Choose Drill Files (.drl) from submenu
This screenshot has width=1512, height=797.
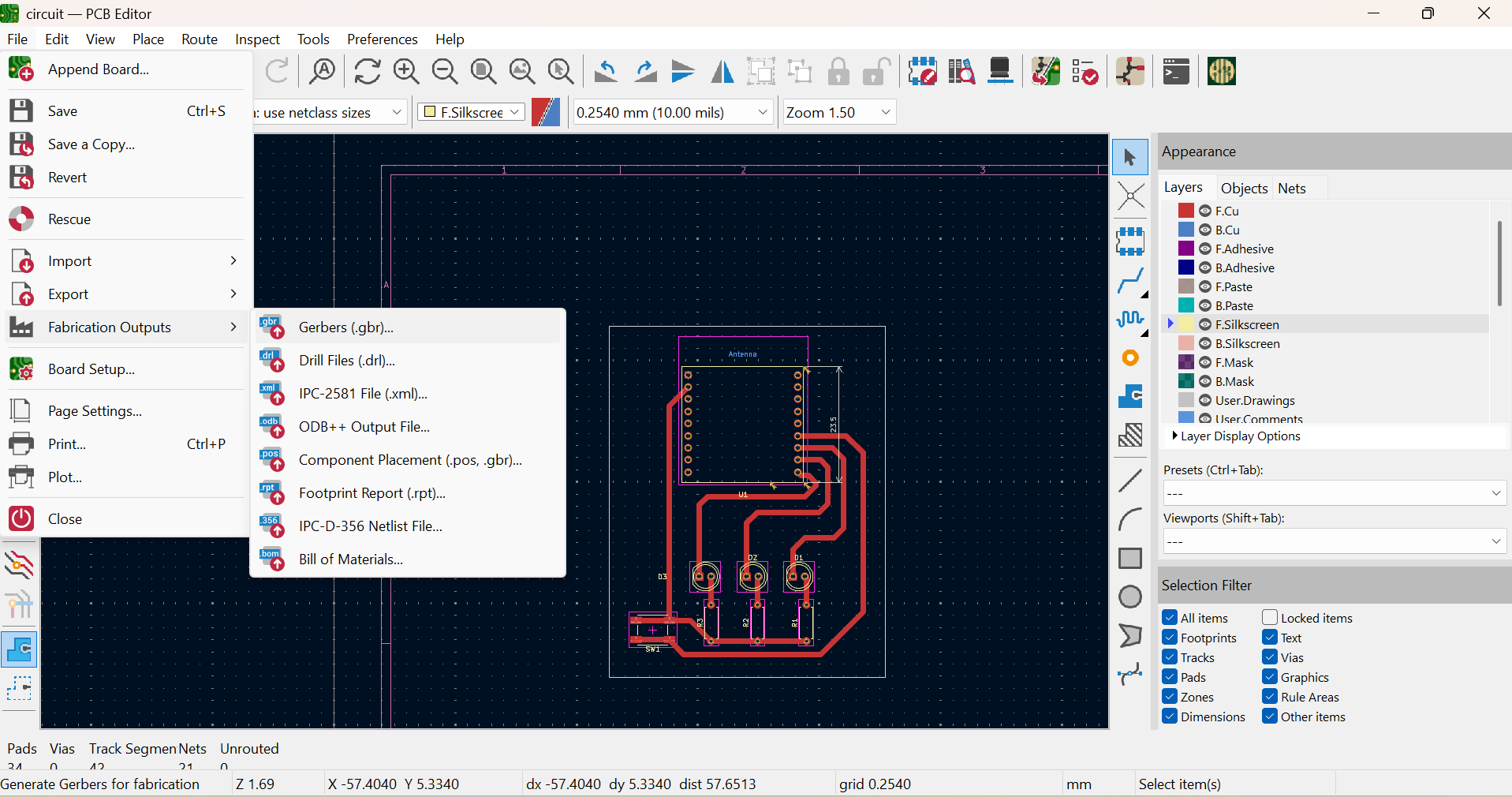tap(346, 361)
